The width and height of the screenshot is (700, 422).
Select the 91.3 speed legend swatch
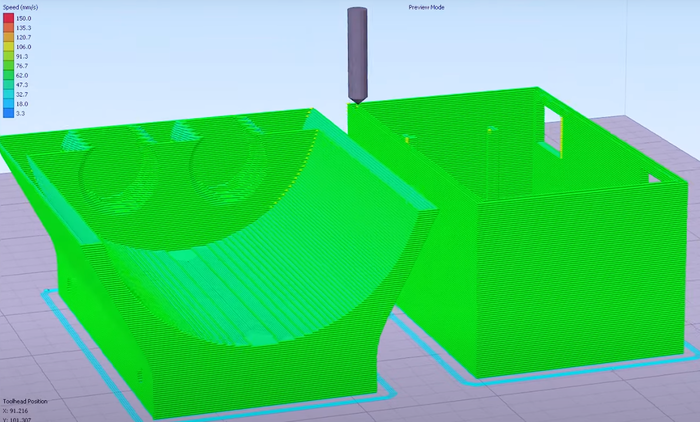(x=7, y=56)
